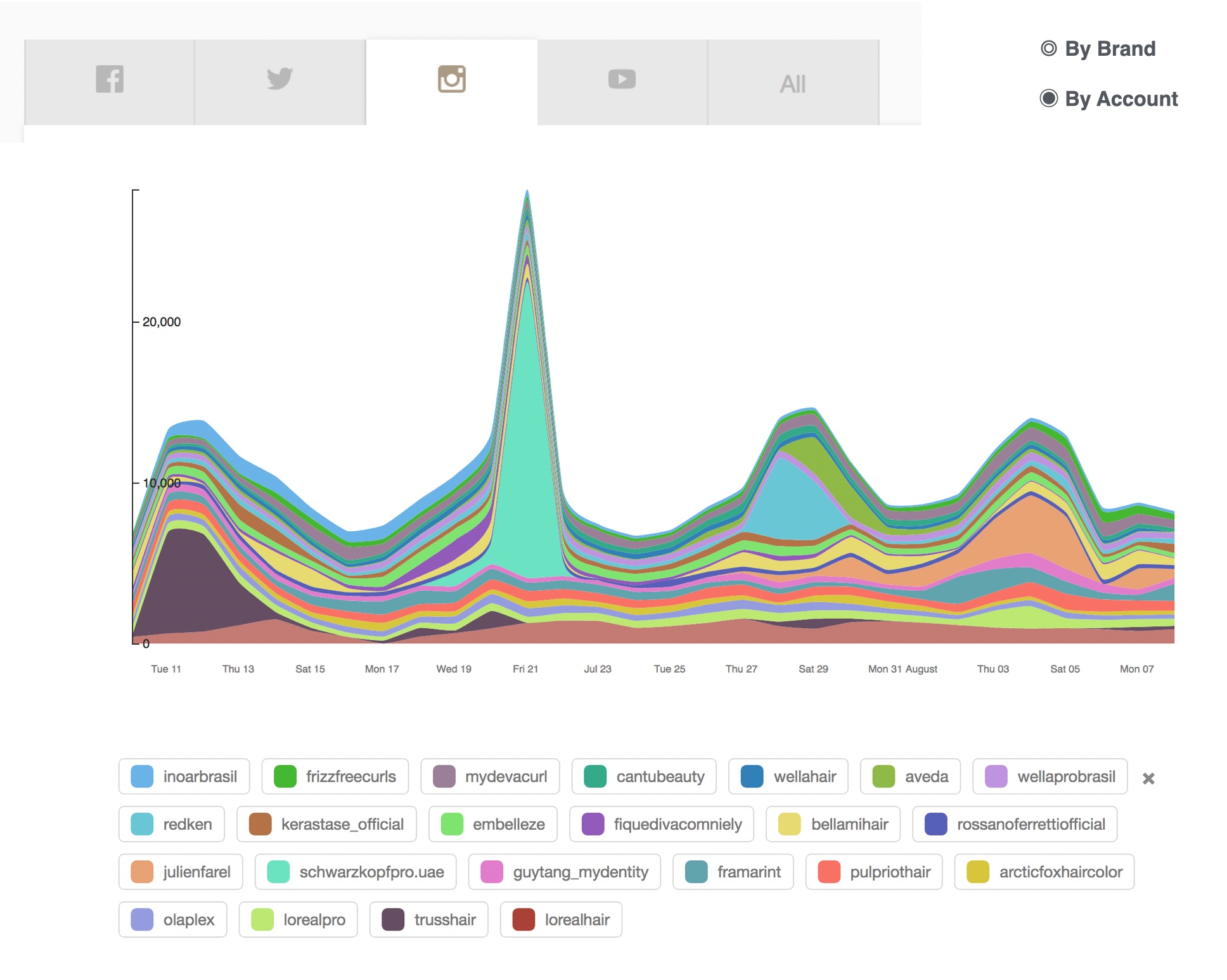The width and height of the screenshot is (1227, 980).
Task: Toggle the frizzfreecurls series
Action: 335,777
